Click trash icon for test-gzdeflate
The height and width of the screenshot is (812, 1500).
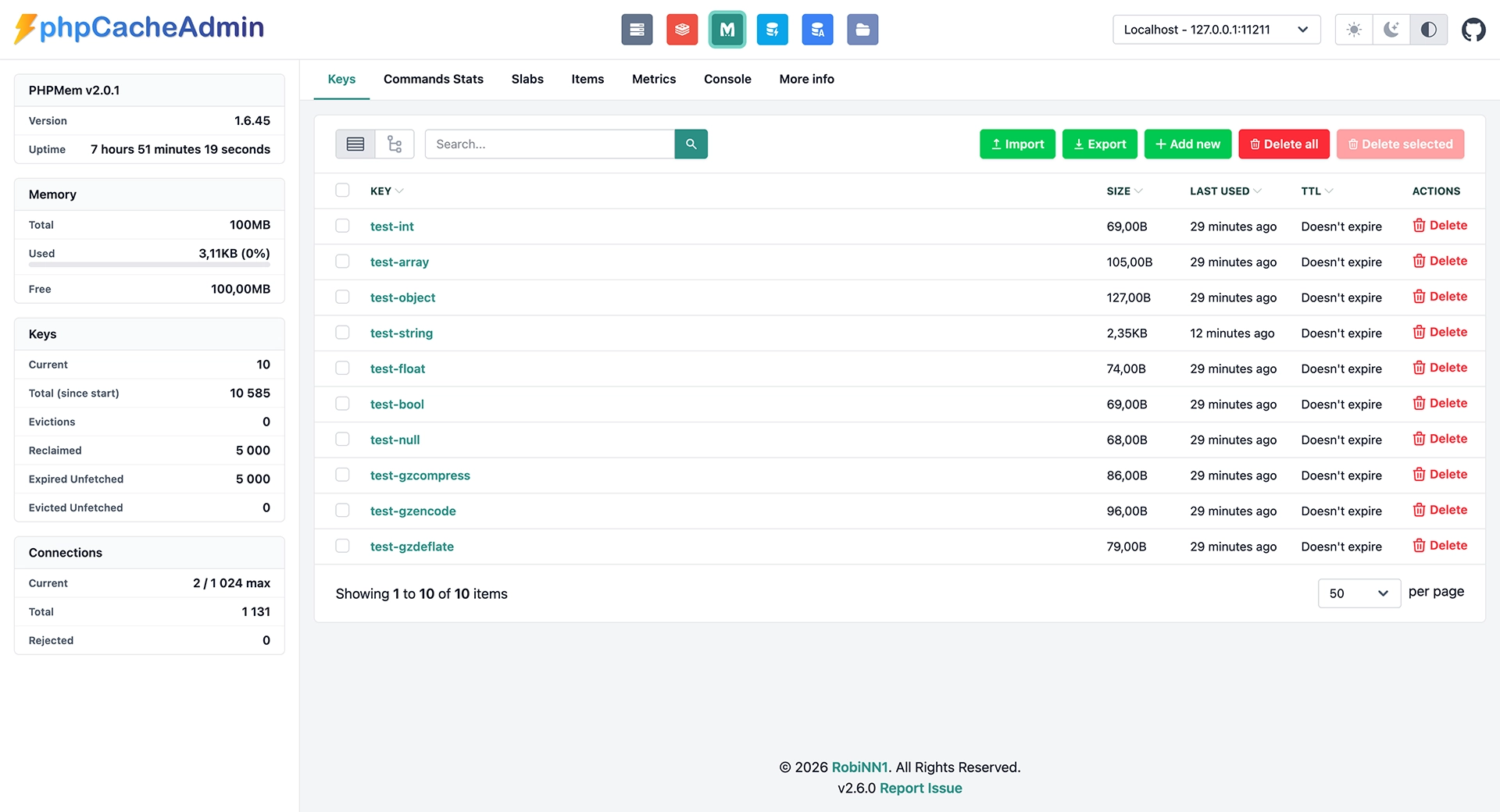pyautogui.click(x=1419, y=545)
